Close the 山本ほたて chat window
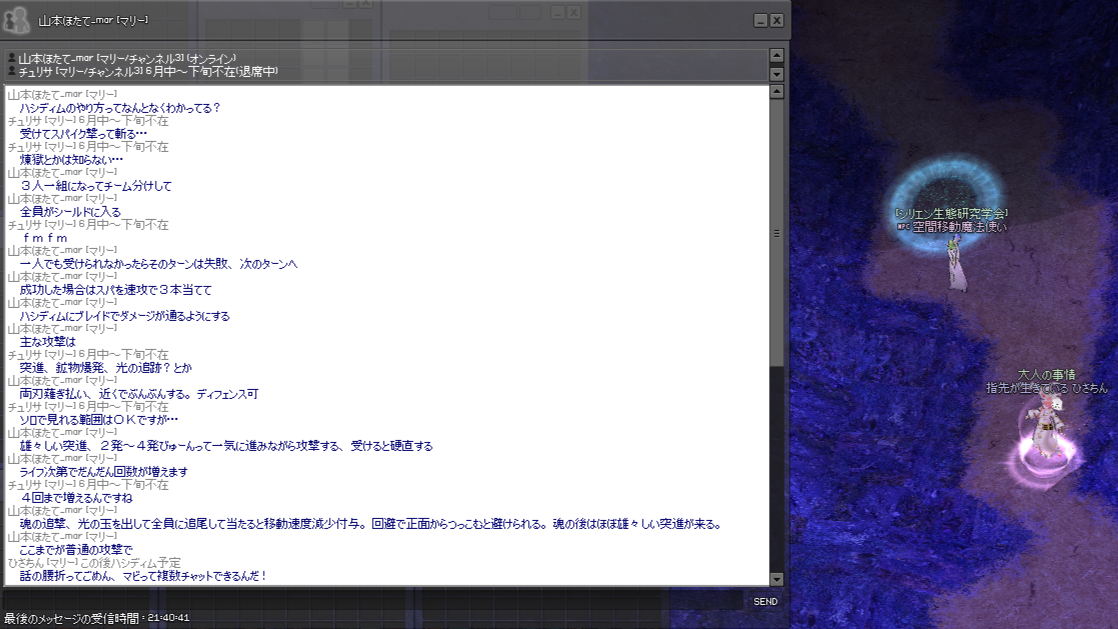 777,20
